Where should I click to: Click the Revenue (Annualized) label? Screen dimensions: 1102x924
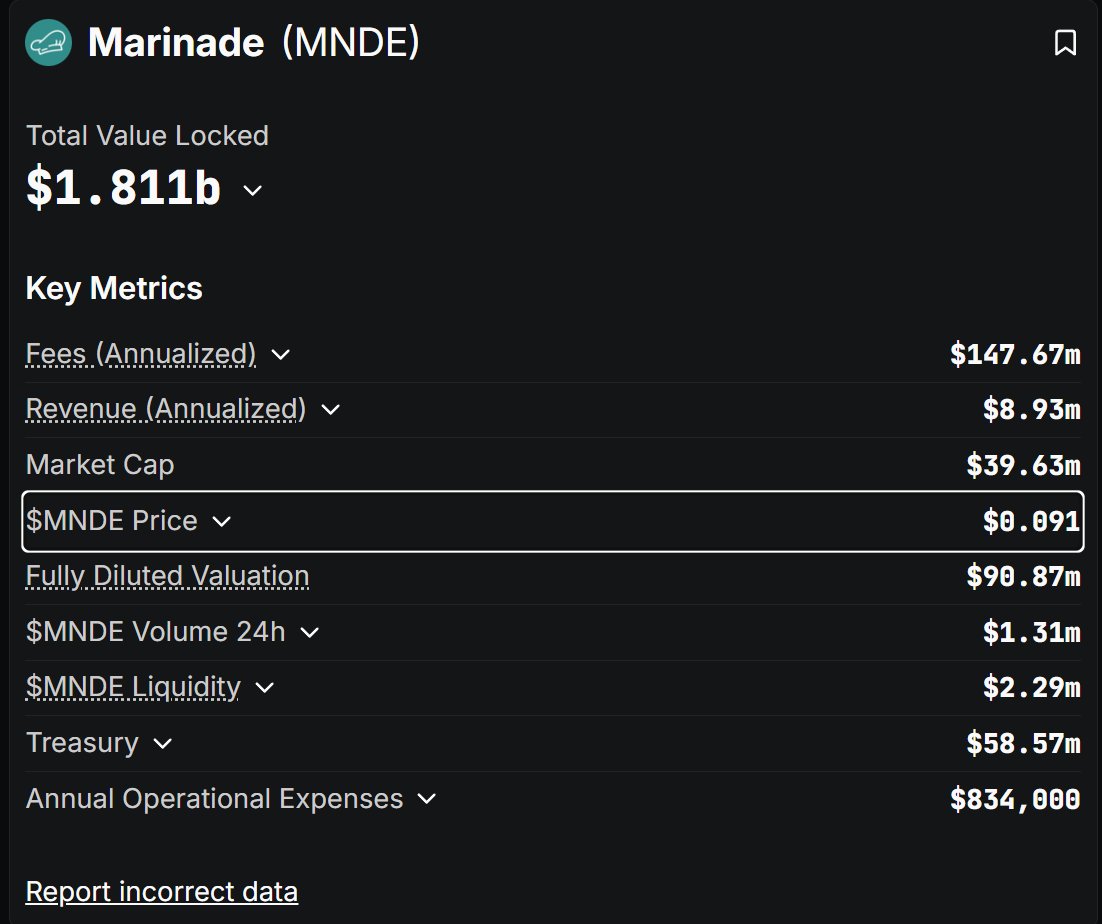click(166, 408)
